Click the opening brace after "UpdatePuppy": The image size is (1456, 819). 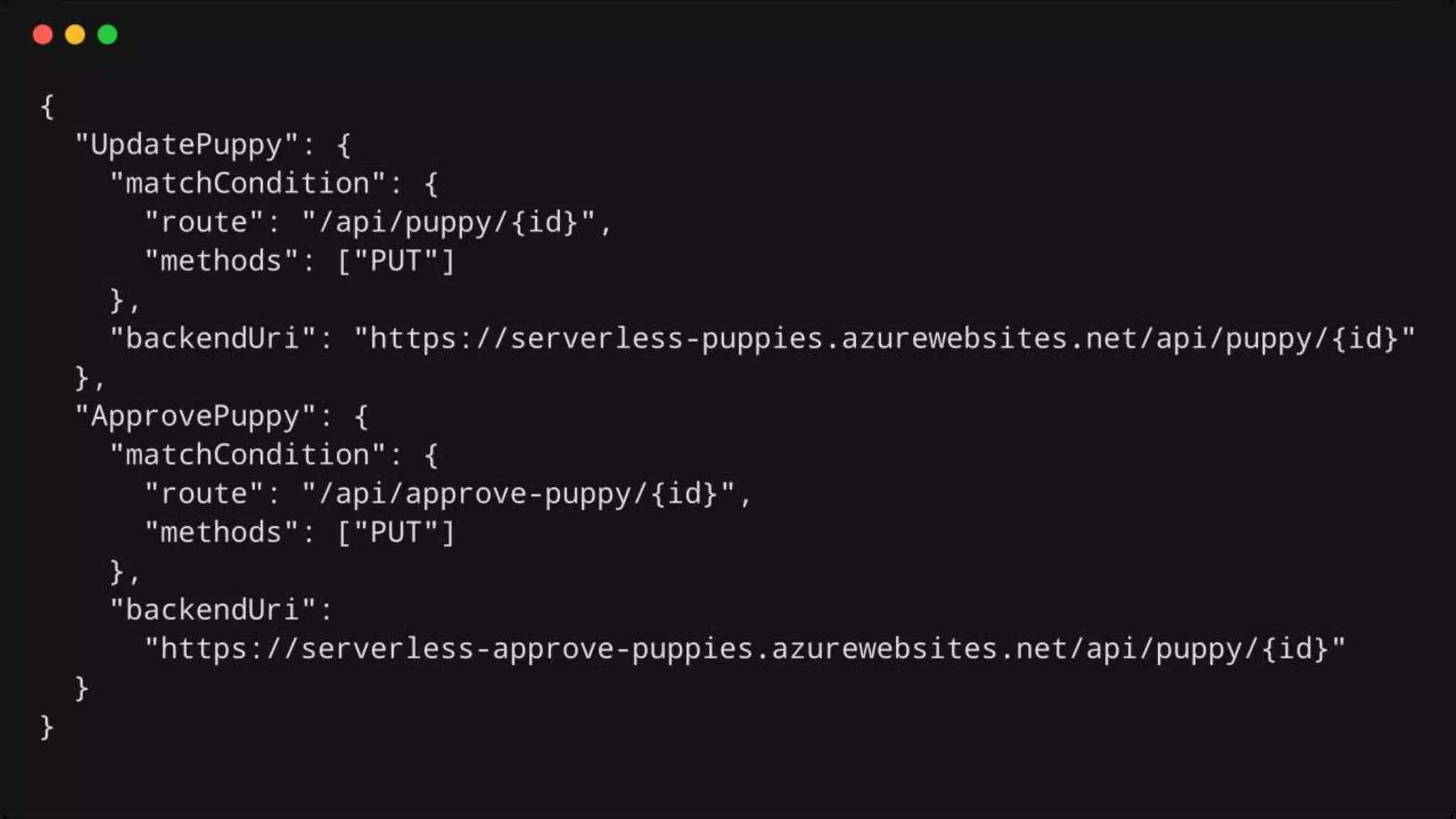point(344,146)
